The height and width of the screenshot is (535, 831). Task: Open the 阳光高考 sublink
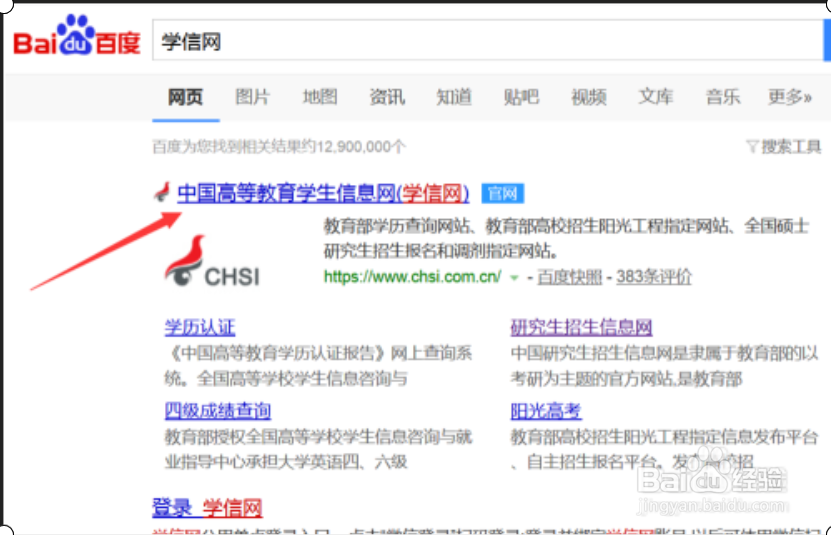[x=546, y=411]
